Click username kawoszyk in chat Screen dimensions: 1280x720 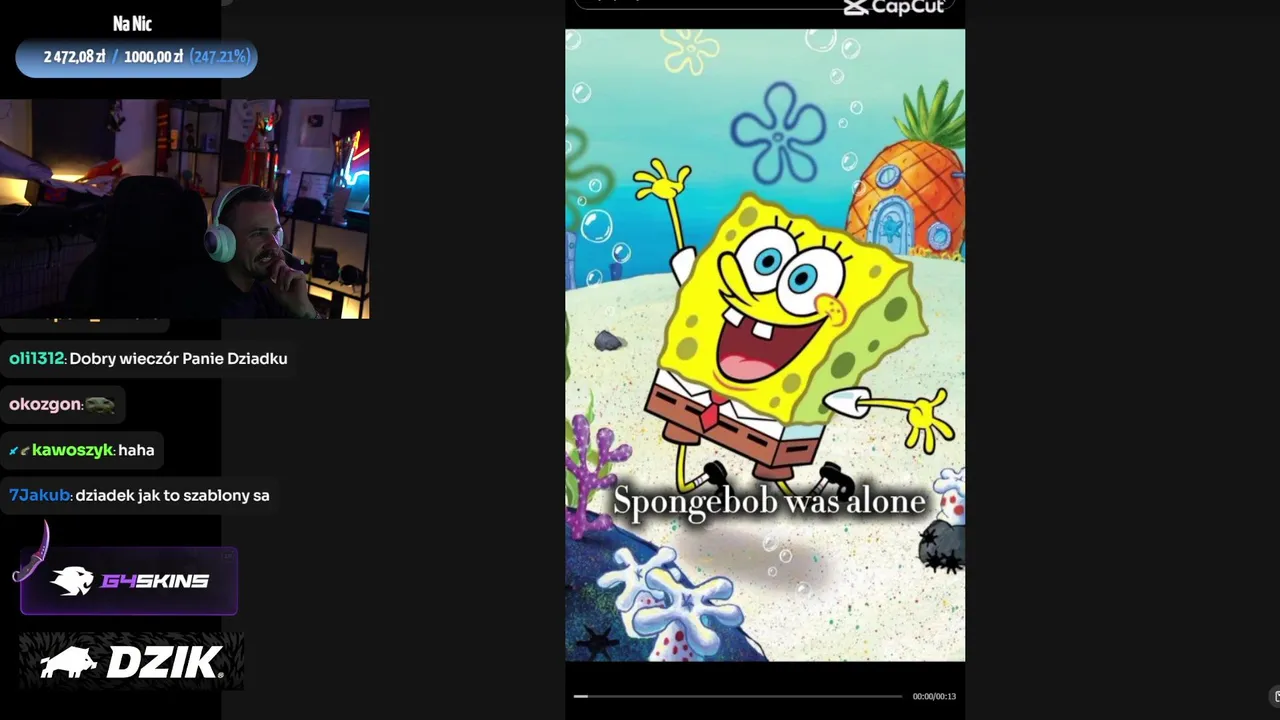click(72, 450)
